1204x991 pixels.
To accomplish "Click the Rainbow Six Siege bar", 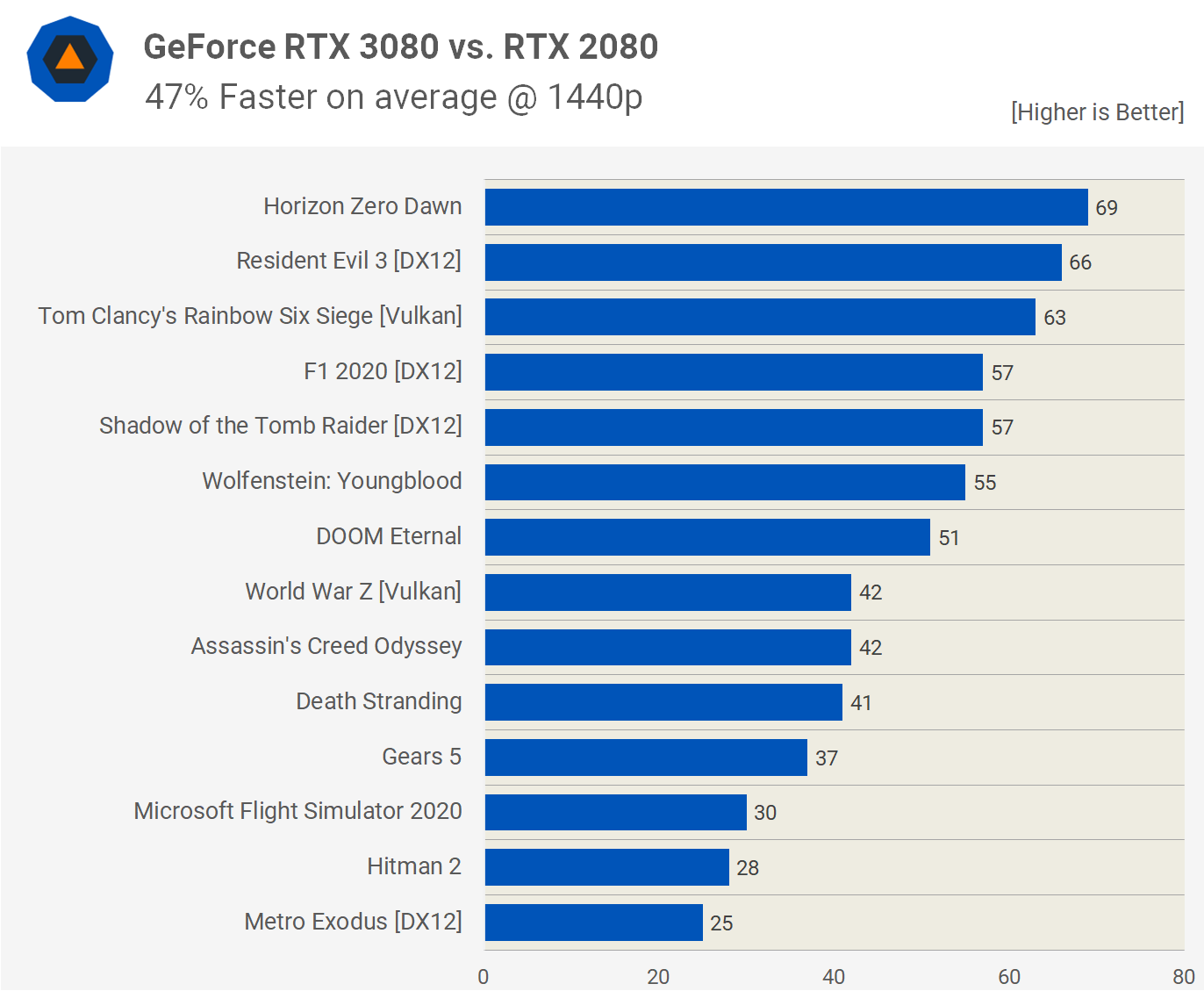I will 759,317.
